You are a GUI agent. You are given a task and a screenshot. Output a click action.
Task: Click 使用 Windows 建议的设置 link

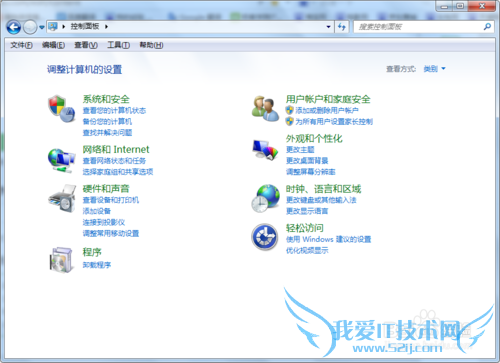pyautogui.click(x=328, y=239)
